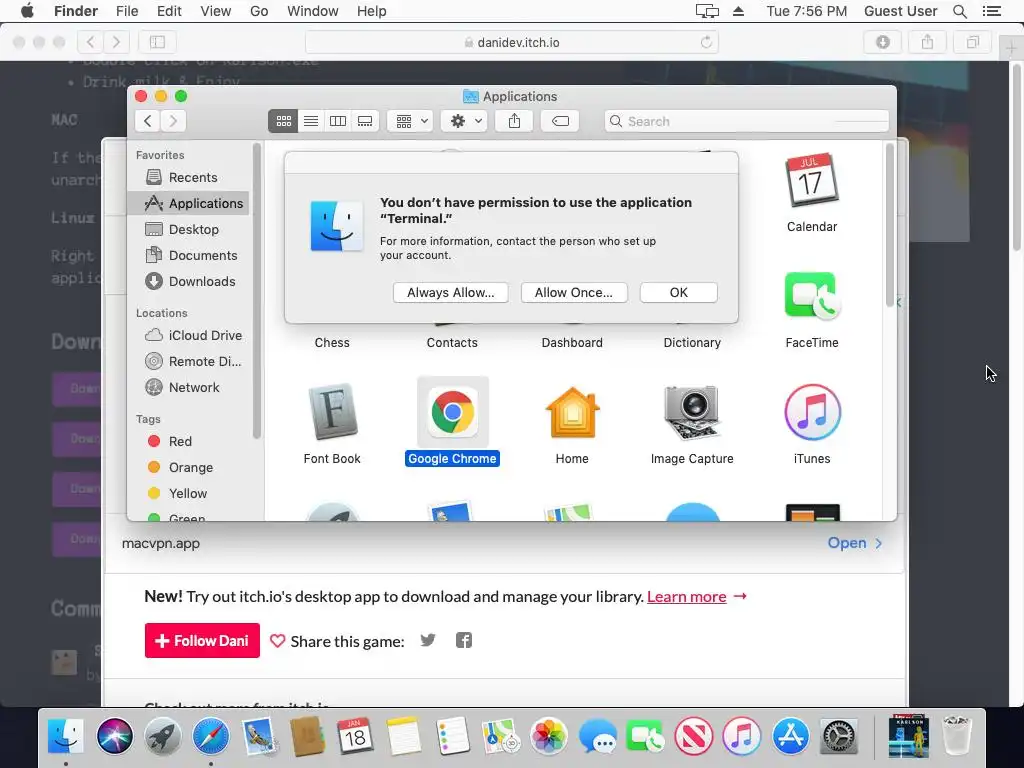Open App Store from the Dock

click(x=791, y=736)
